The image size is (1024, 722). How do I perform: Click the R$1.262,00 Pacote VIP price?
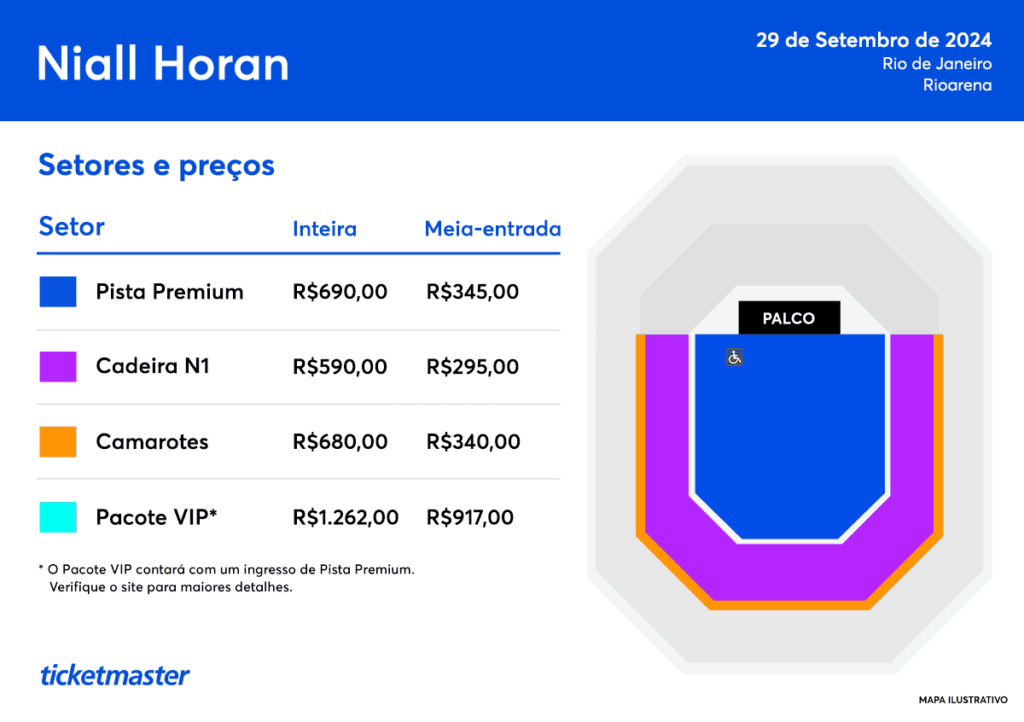pyautogui.click(x=345, y=517)
